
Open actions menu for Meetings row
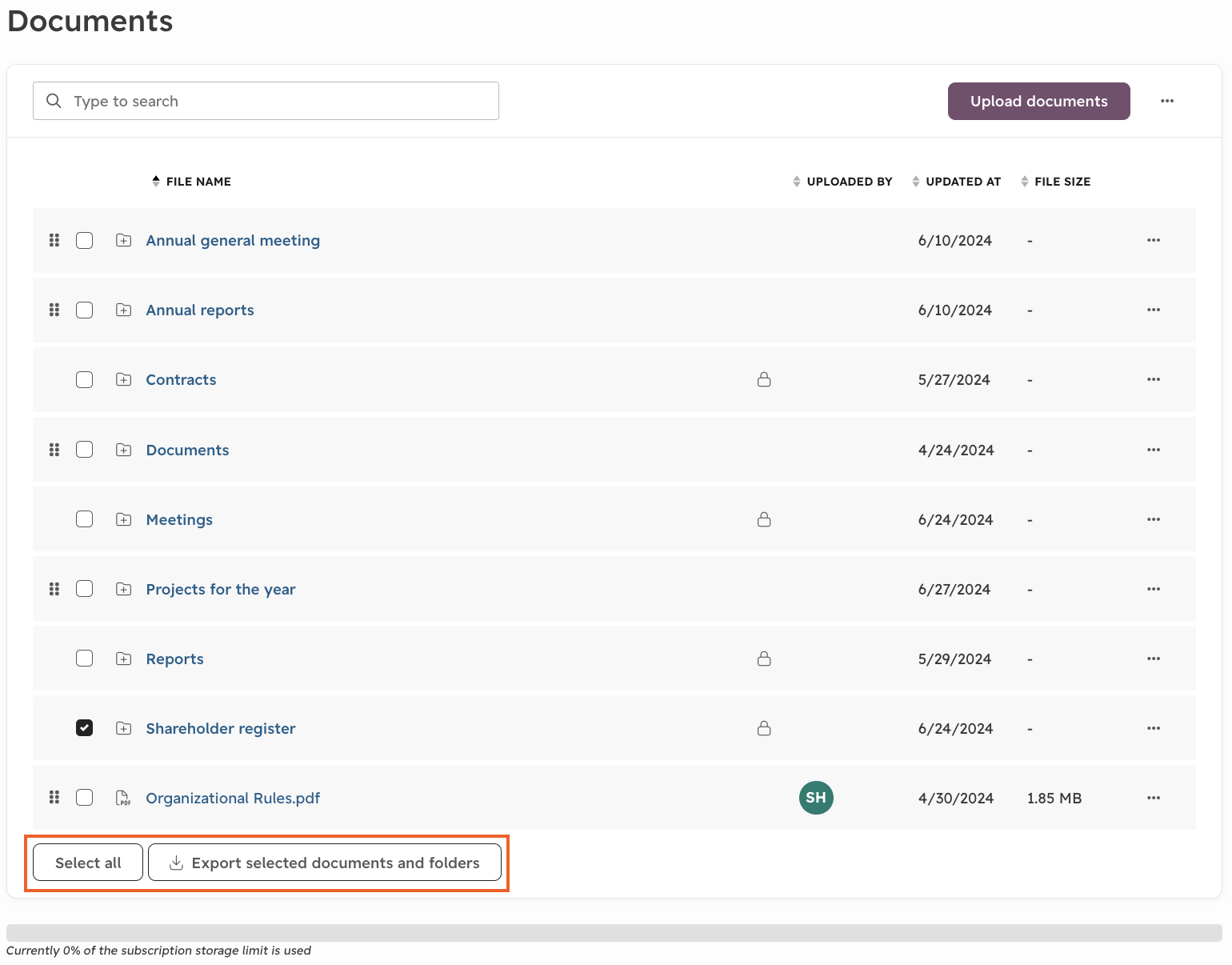[x=1154, y=519]
